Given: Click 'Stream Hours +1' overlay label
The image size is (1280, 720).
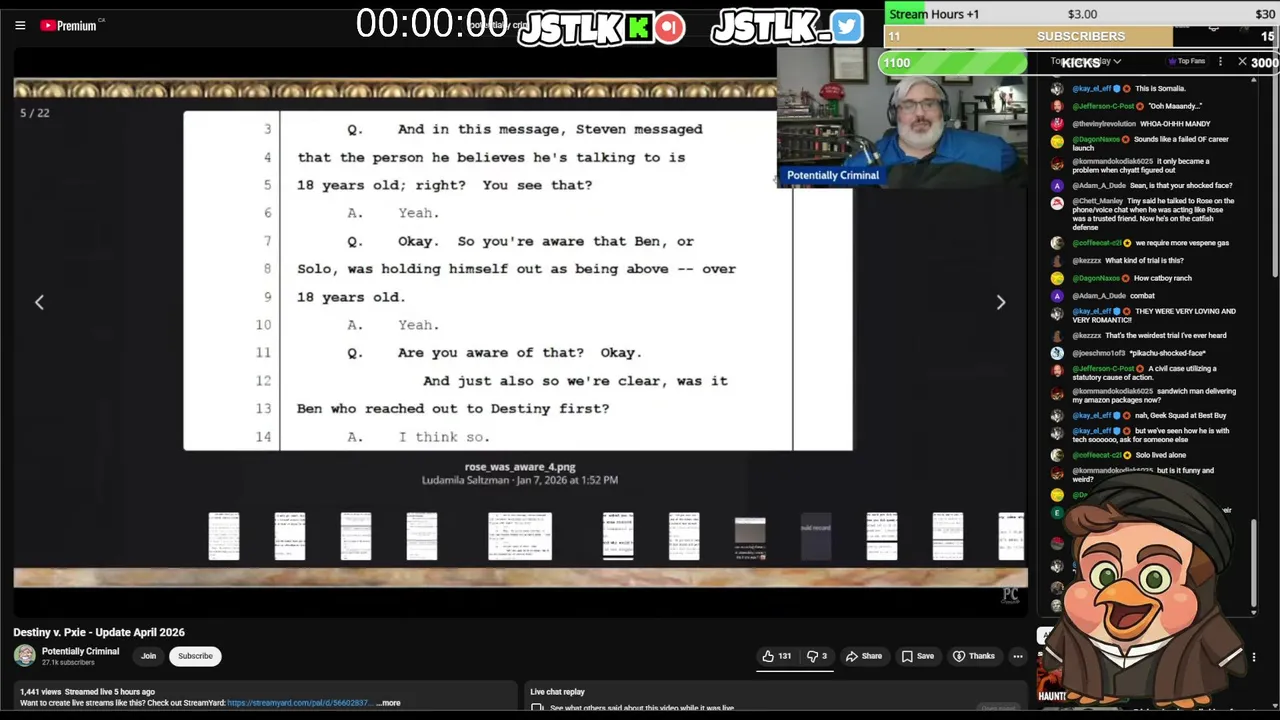Looking at the screenshot, I should 934,14.
